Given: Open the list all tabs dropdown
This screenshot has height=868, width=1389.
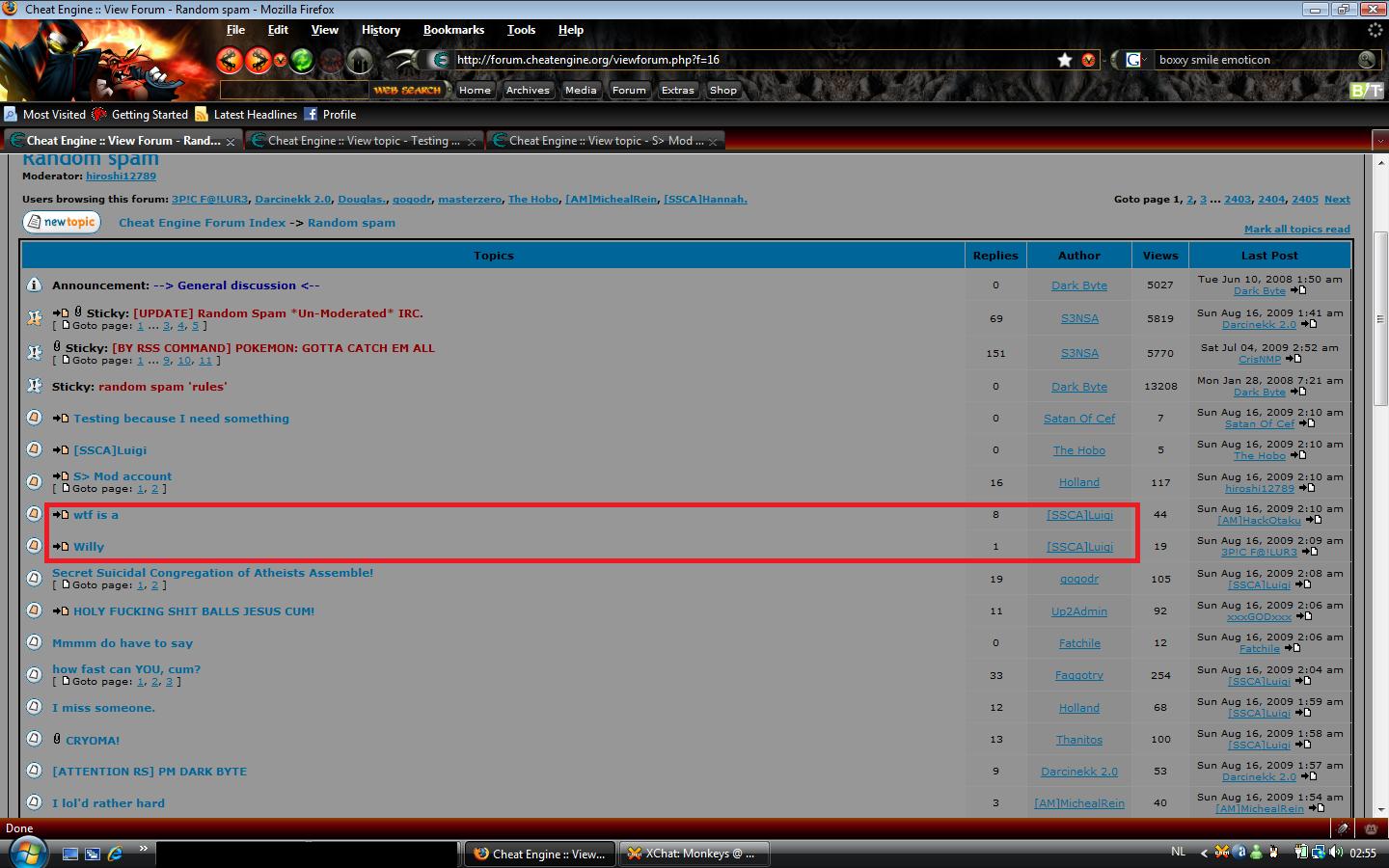Looking at the screenshot, I should 1380,141.
